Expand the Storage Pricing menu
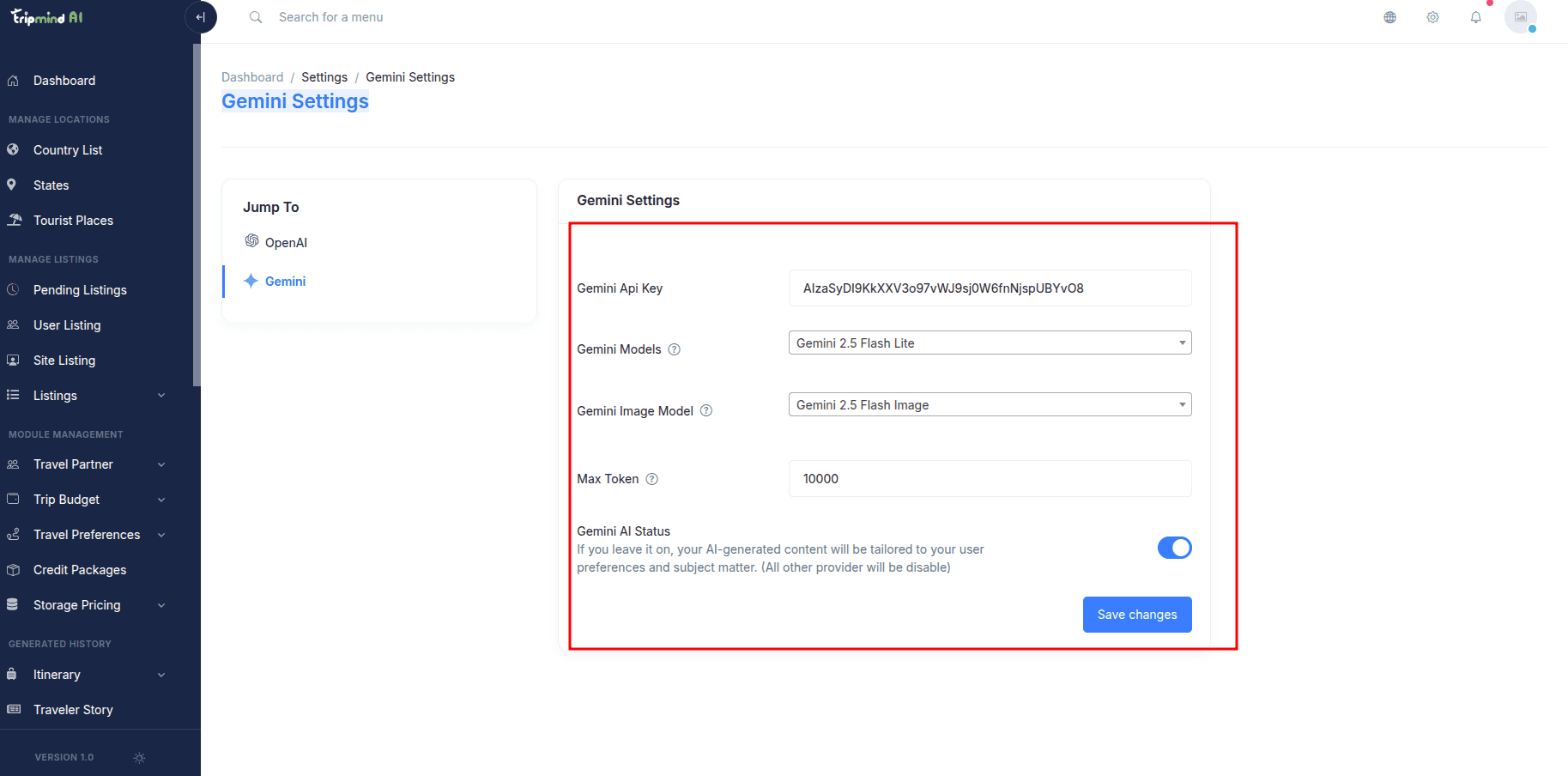The height and width of the screenshot is (776, 1568). click(x=86, y=605)
